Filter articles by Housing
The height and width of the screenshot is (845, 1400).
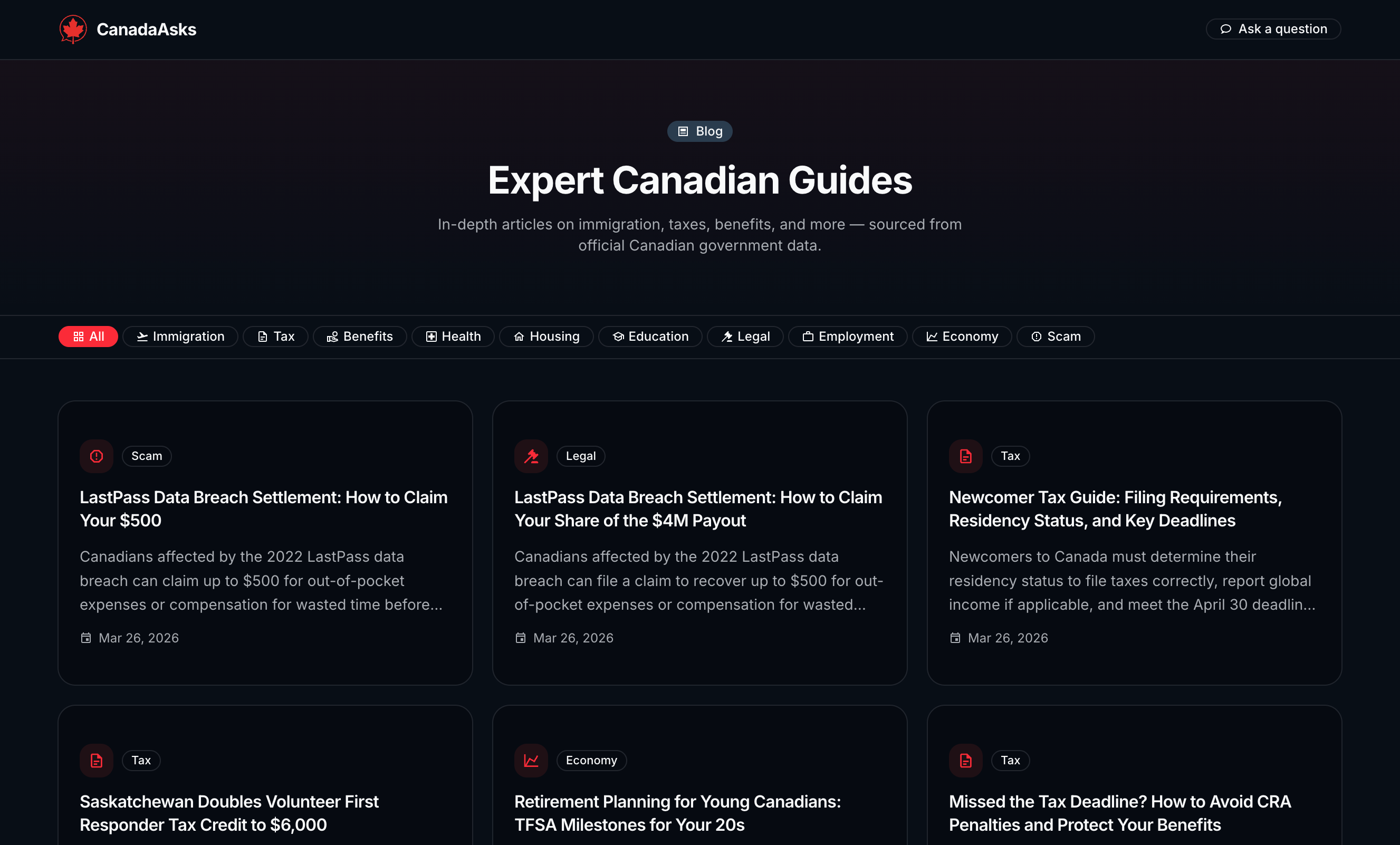tap(546, 336)
